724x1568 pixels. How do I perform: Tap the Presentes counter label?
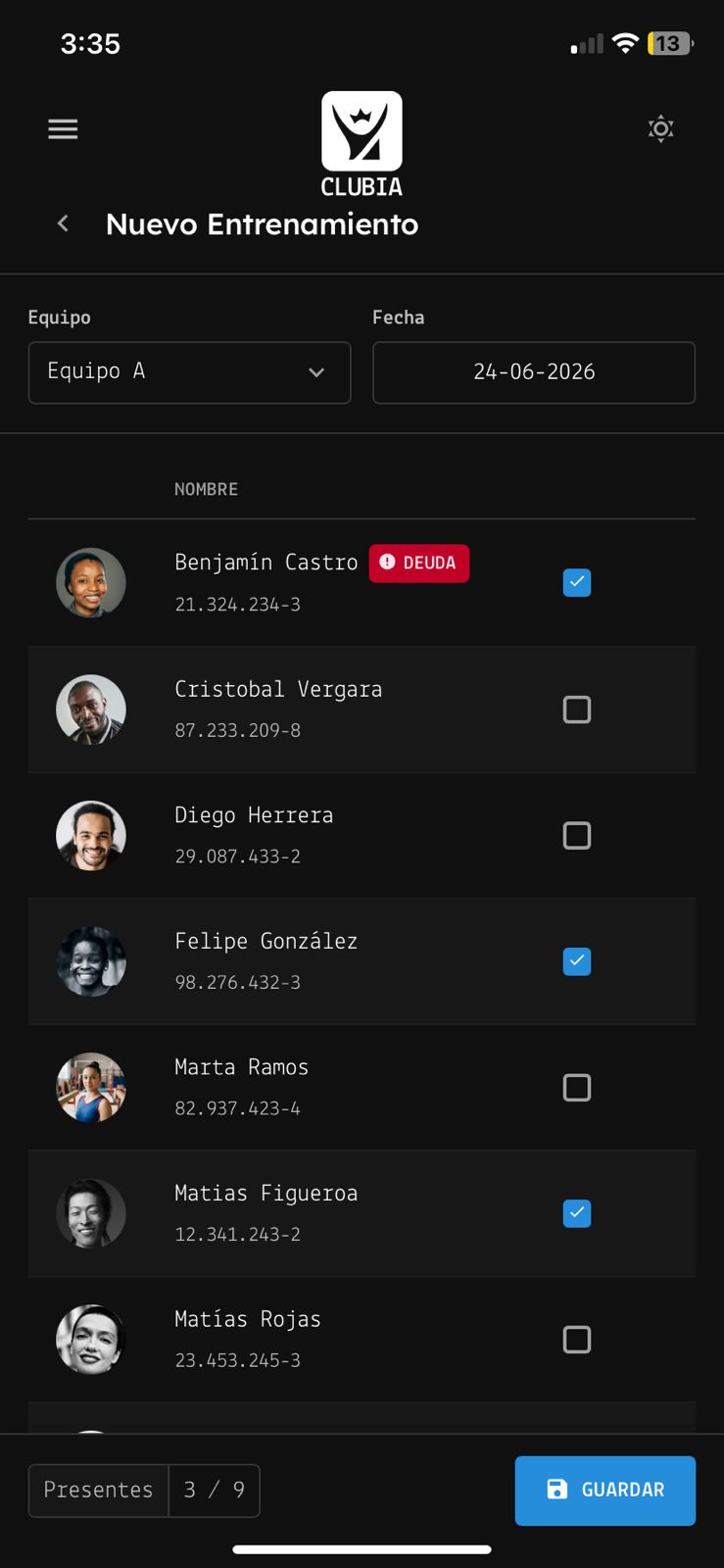pos(98,1491)
